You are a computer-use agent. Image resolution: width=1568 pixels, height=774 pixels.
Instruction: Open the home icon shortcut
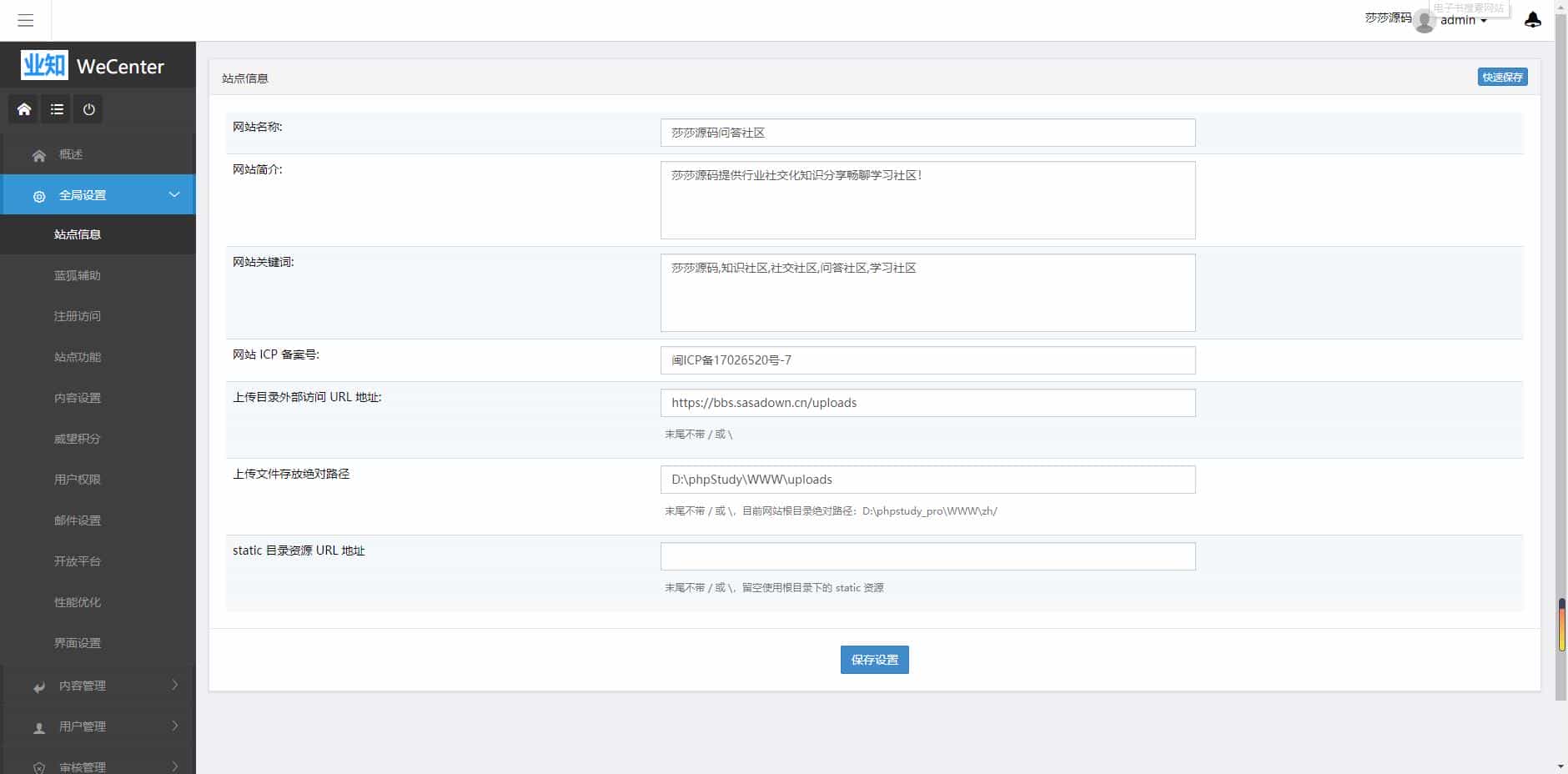pos(24,109)
